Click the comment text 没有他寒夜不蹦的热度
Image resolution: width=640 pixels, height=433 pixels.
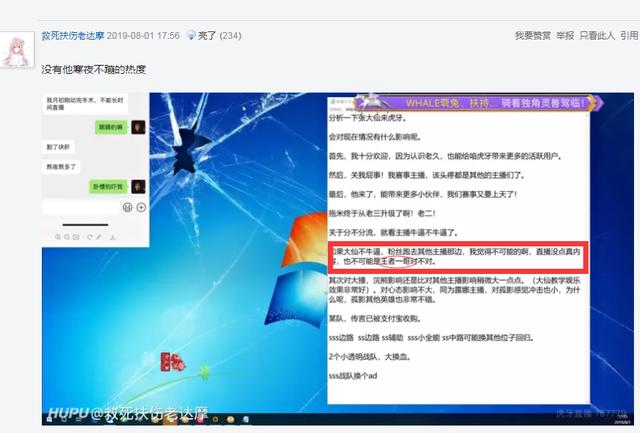point(93,69)
